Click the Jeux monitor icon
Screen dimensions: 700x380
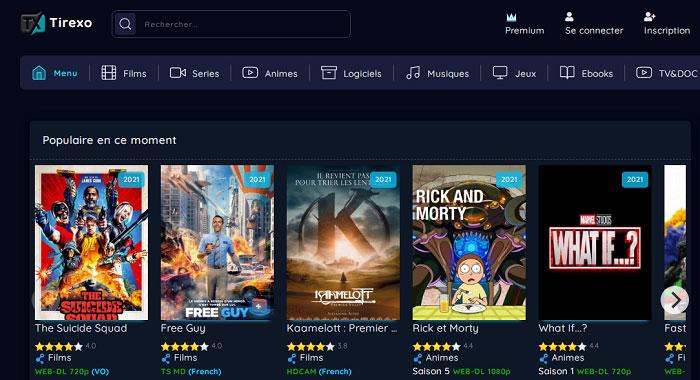pyautogui.click(x=500, y=73)
